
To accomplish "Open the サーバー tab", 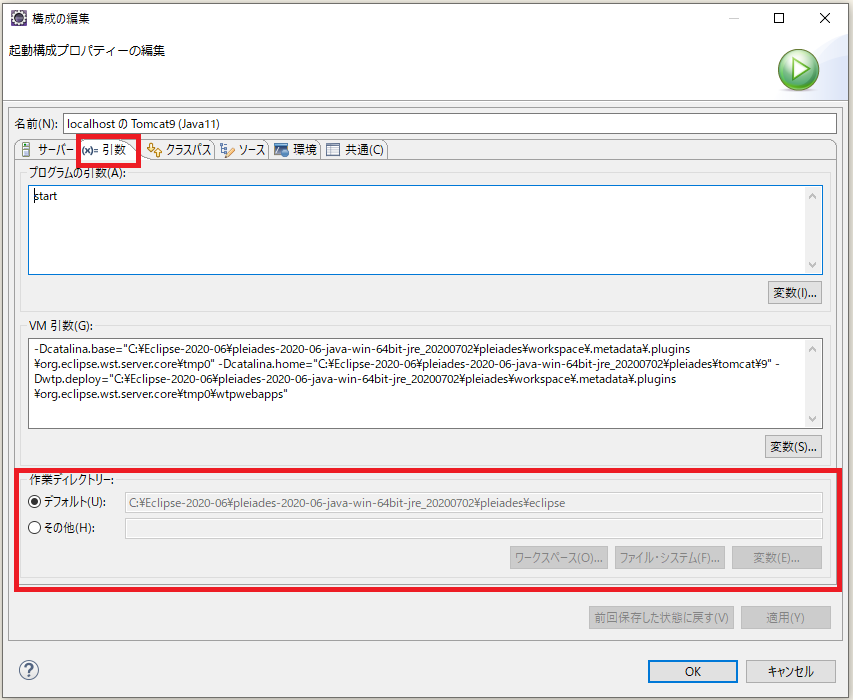I will point(46,150).
